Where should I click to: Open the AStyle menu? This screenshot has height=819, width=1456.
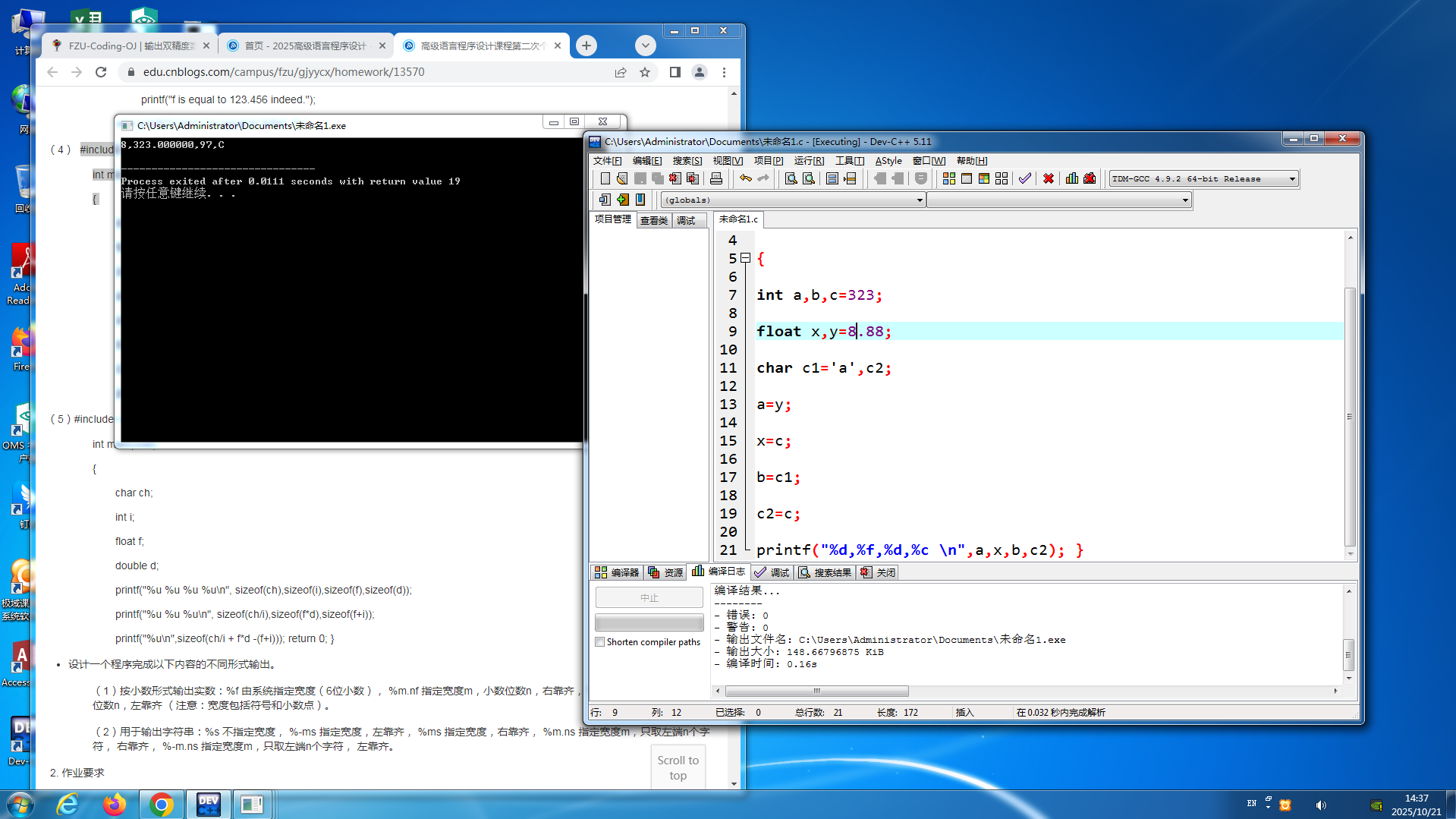point(888,161)
